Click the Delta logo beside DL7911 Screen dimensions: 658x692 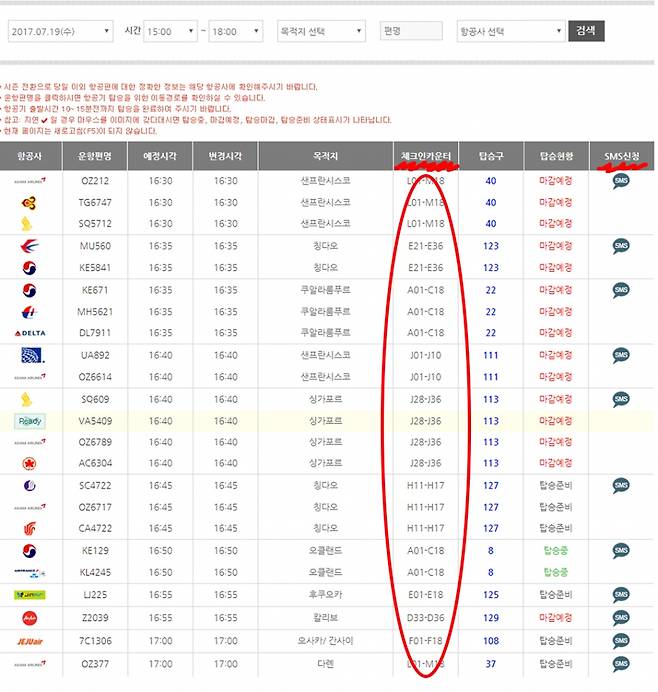pos(29,332)
